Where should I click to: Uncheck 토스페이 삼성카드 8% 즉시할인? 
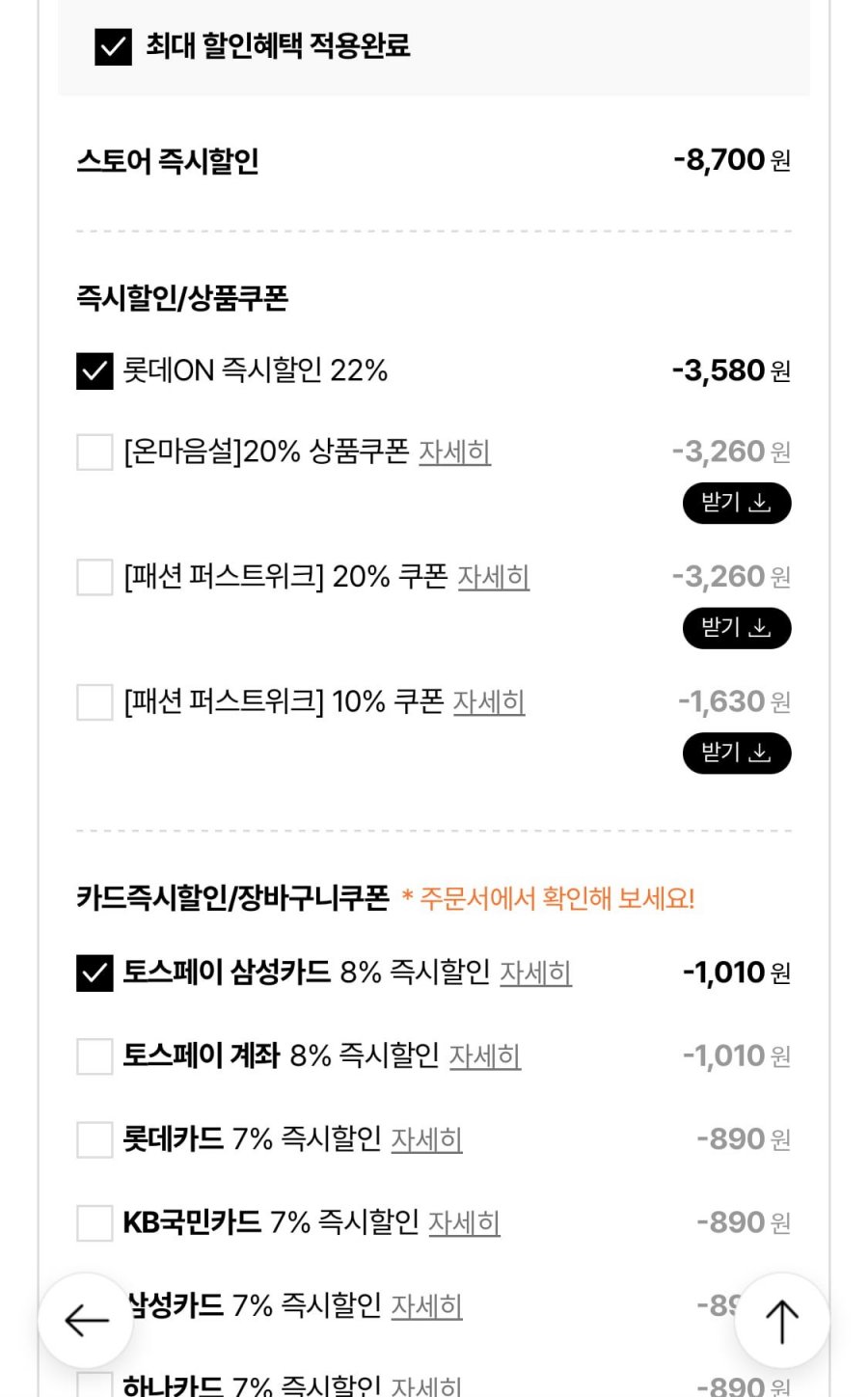click(95, 972)
